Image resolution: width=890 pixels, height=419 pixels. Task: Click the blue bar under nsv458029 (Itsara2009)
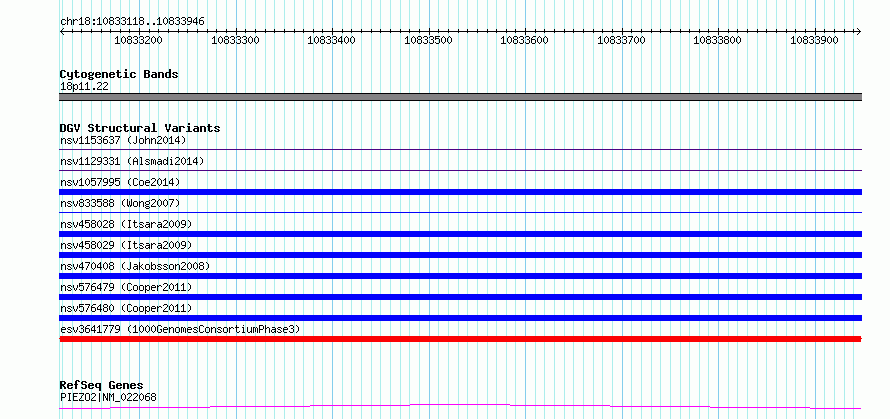[x=460, y=255]
